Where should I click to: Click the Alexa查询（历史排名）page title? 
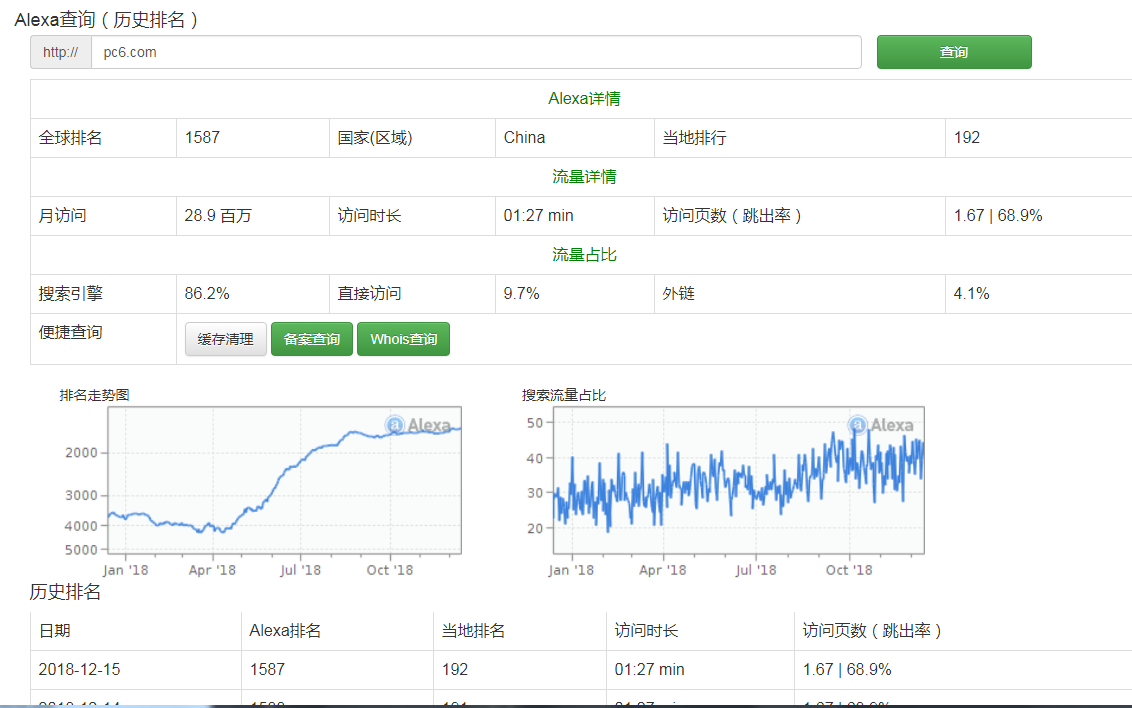[x=106, y=19]
